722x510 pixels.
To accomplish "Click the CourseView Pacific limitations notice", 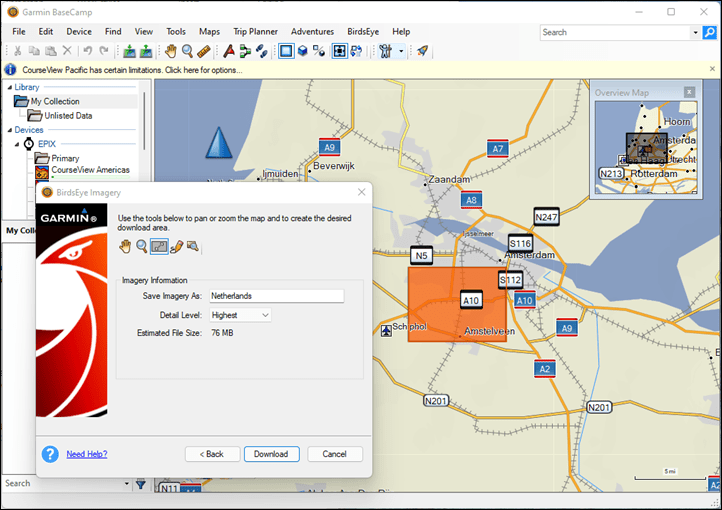I will pos(132,70).
